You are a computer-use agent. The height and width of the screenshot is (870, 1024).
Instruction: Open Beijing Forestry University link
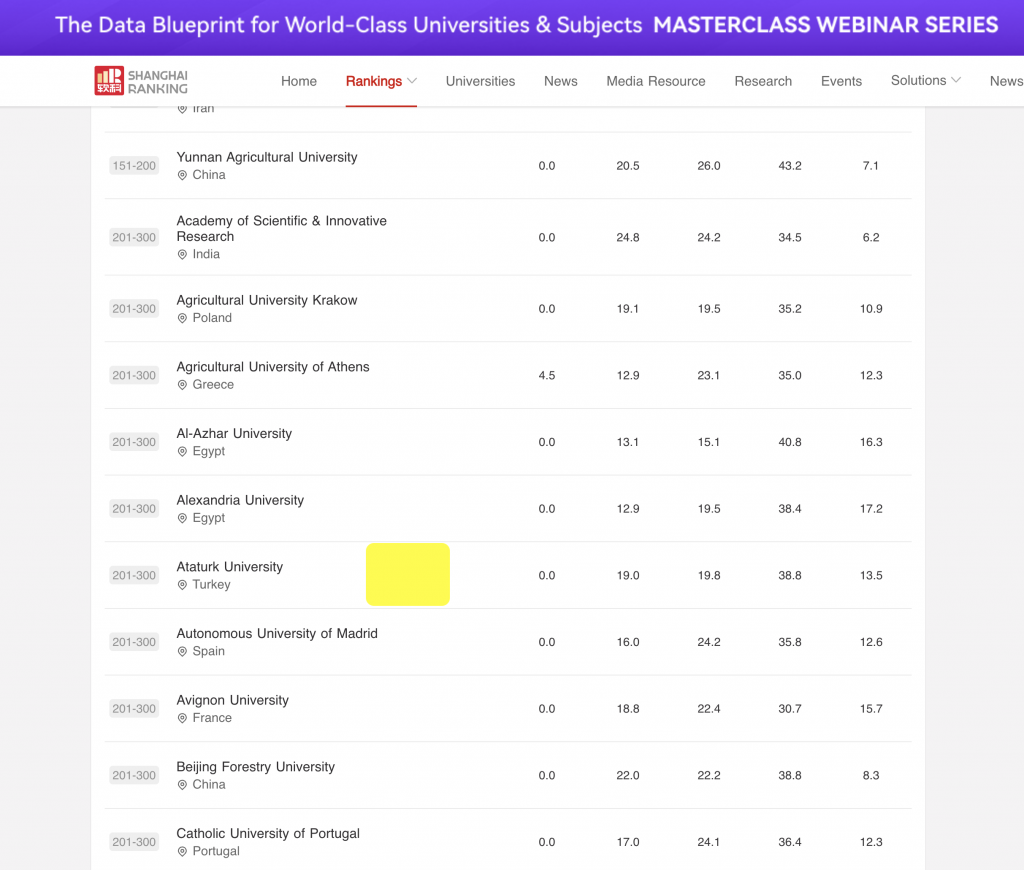(x=255, y=767)
